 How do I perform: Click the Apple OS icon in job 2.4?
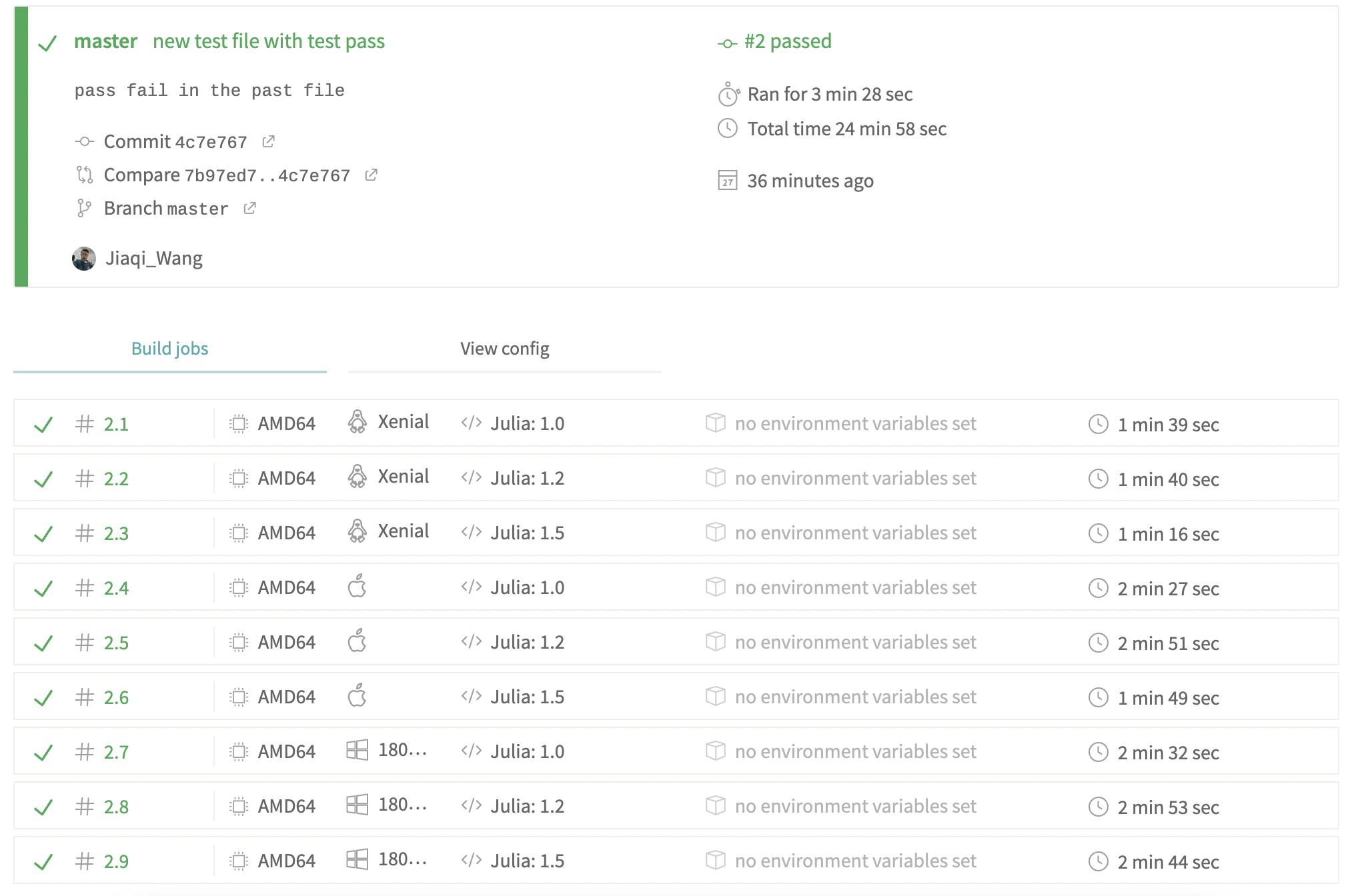click(x=357, y=587)
